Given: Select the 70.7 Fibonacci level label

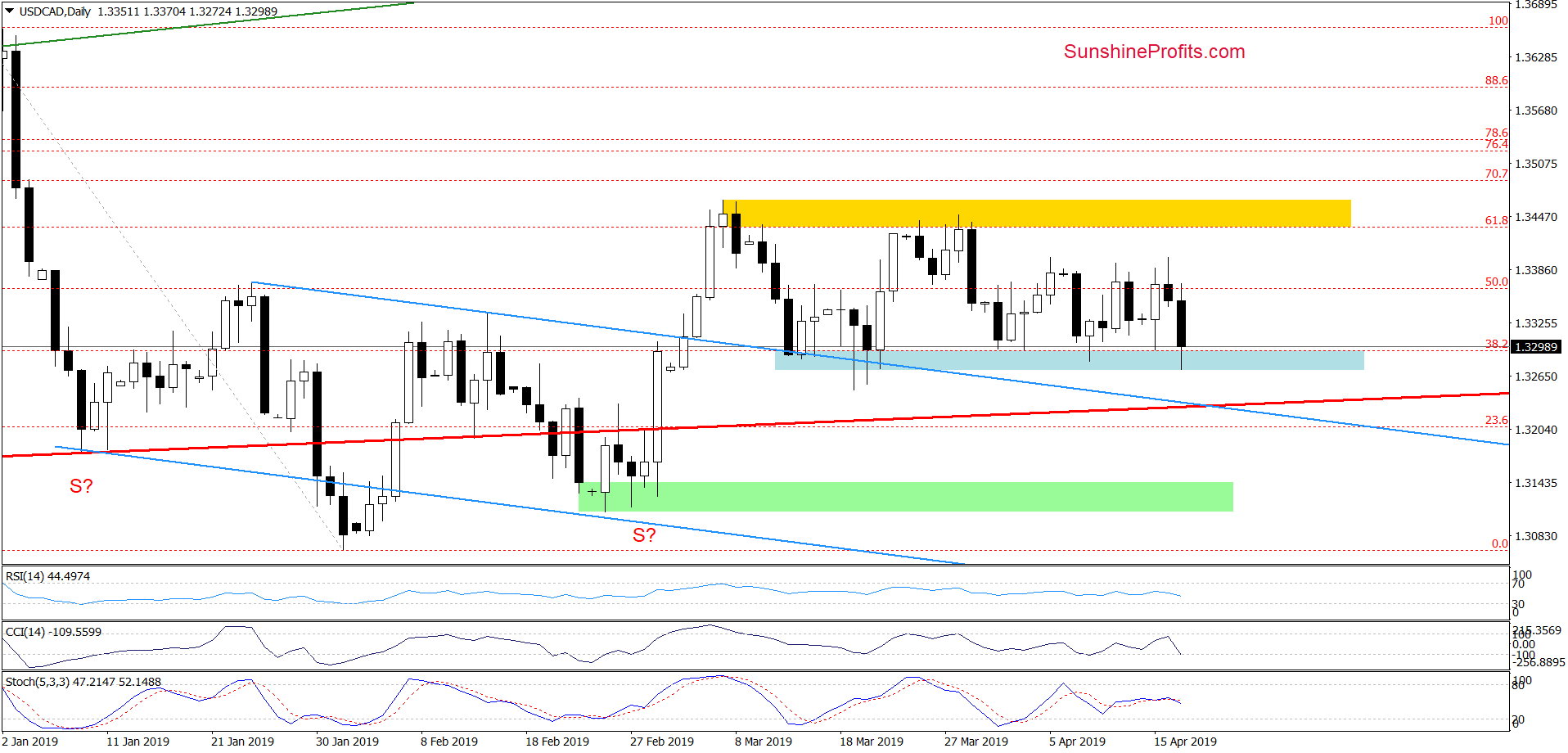Looking at the screenshot, I should (1496, 174).
